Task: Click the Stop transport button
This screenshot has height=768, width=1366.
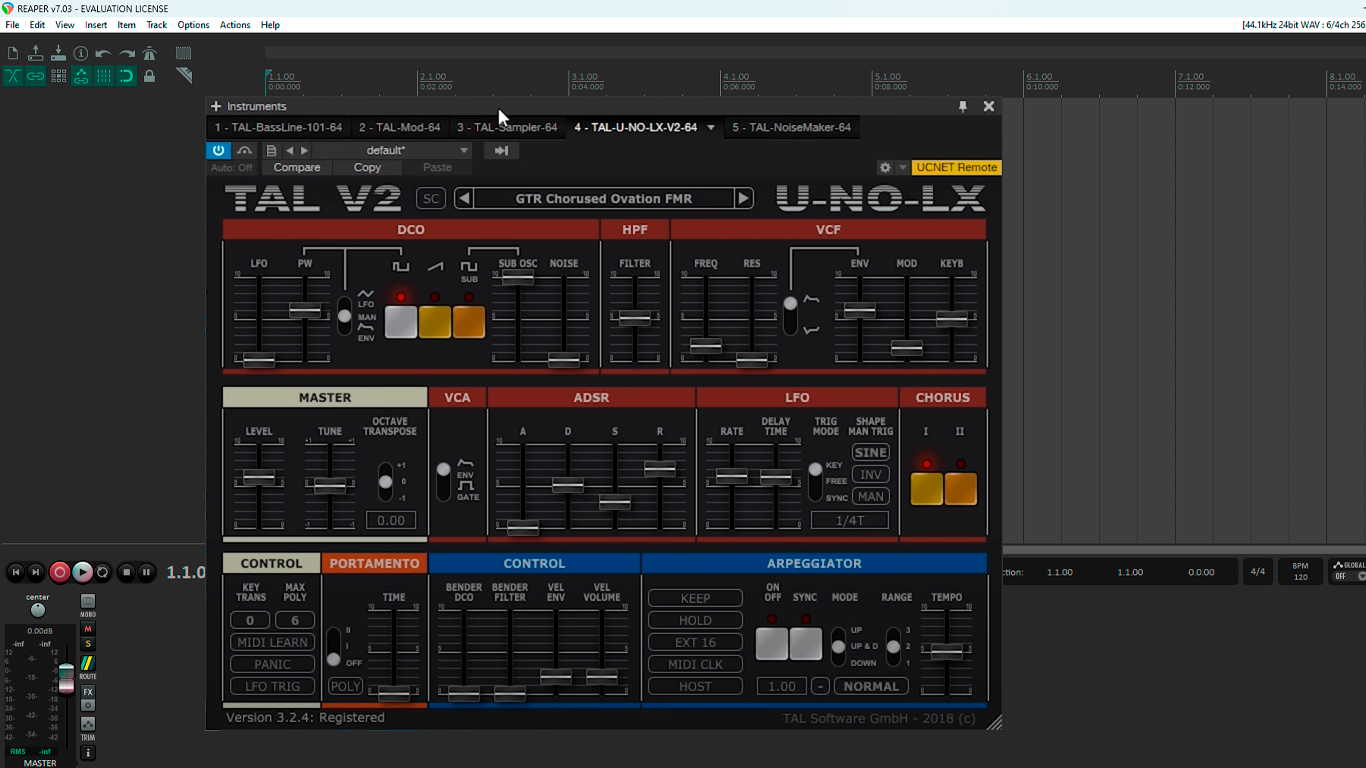Action: (126, 572)
